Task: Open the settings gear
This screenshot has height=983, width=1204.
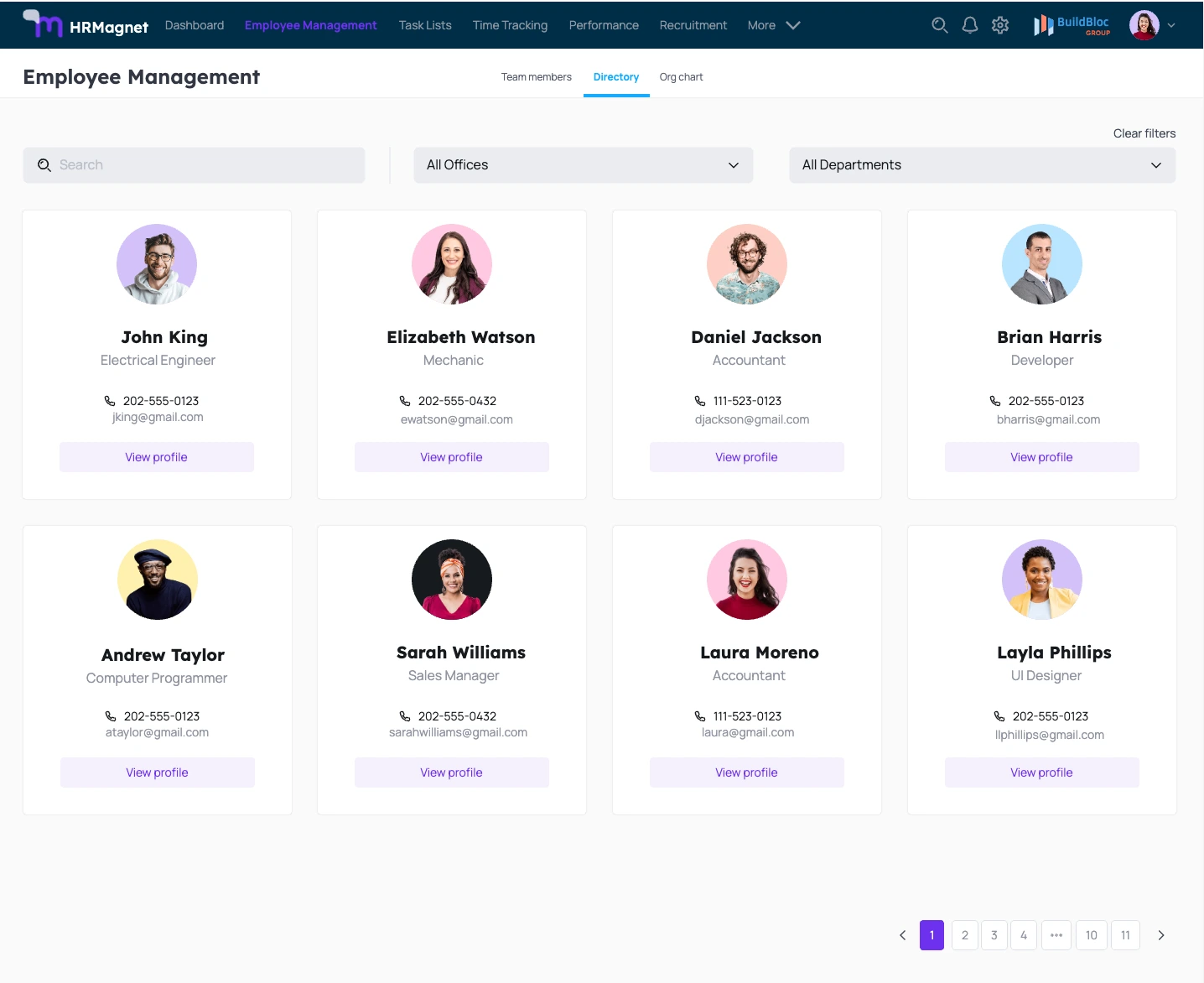Action: (1000, 25)
